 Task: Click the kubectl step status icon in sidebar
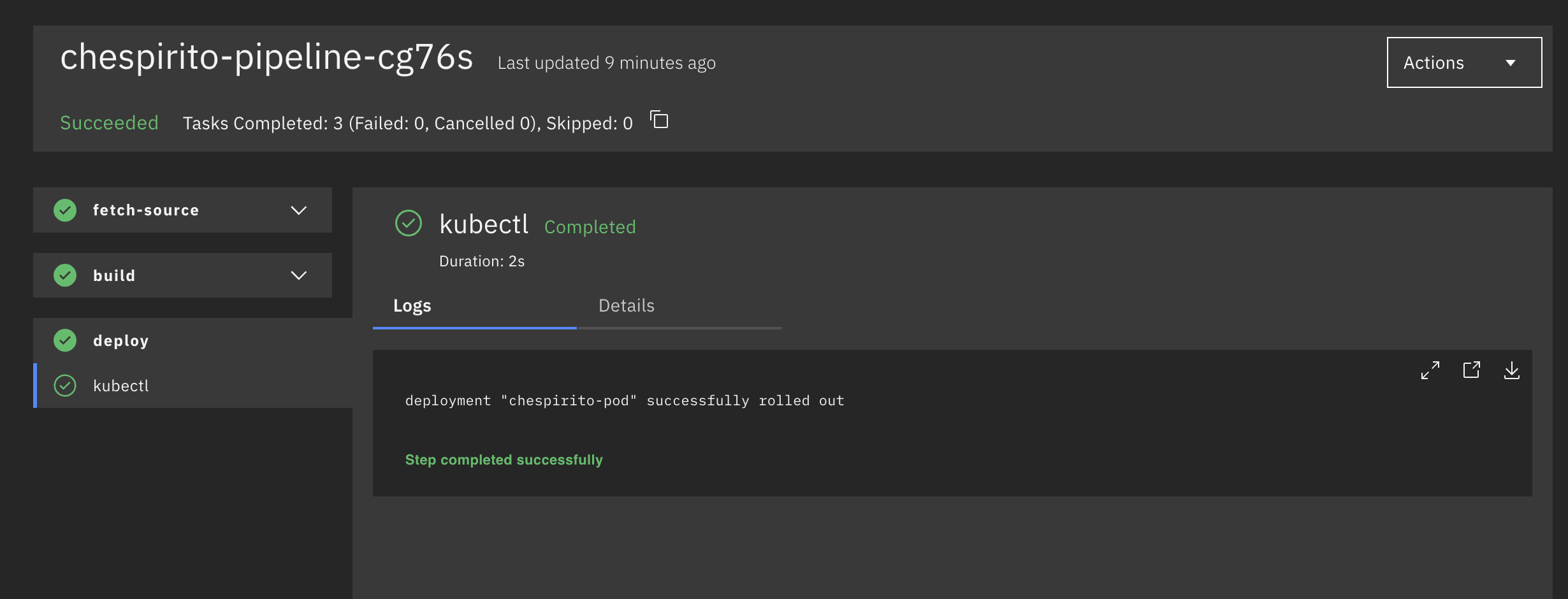(x=65, y=386)
